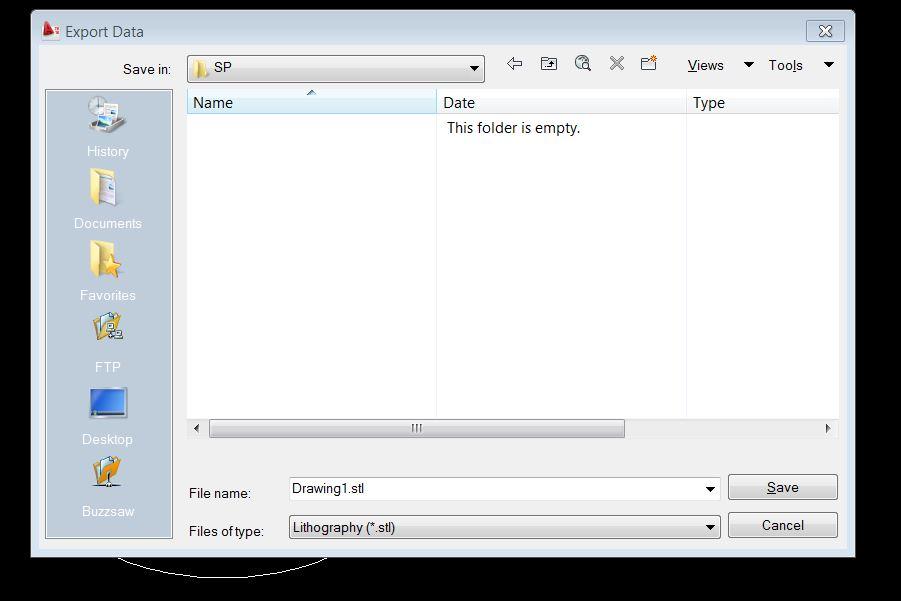Go back to previous folder
901x601 pixels.
(x=514, y=64)
